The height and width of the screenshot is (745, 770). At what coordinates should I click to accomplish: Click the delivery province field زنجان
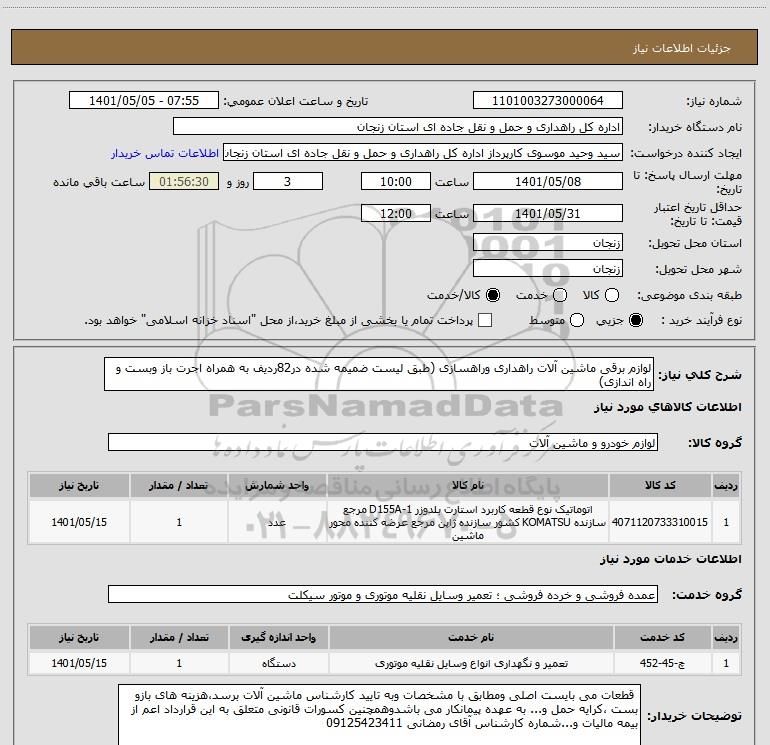click(548, 243)
